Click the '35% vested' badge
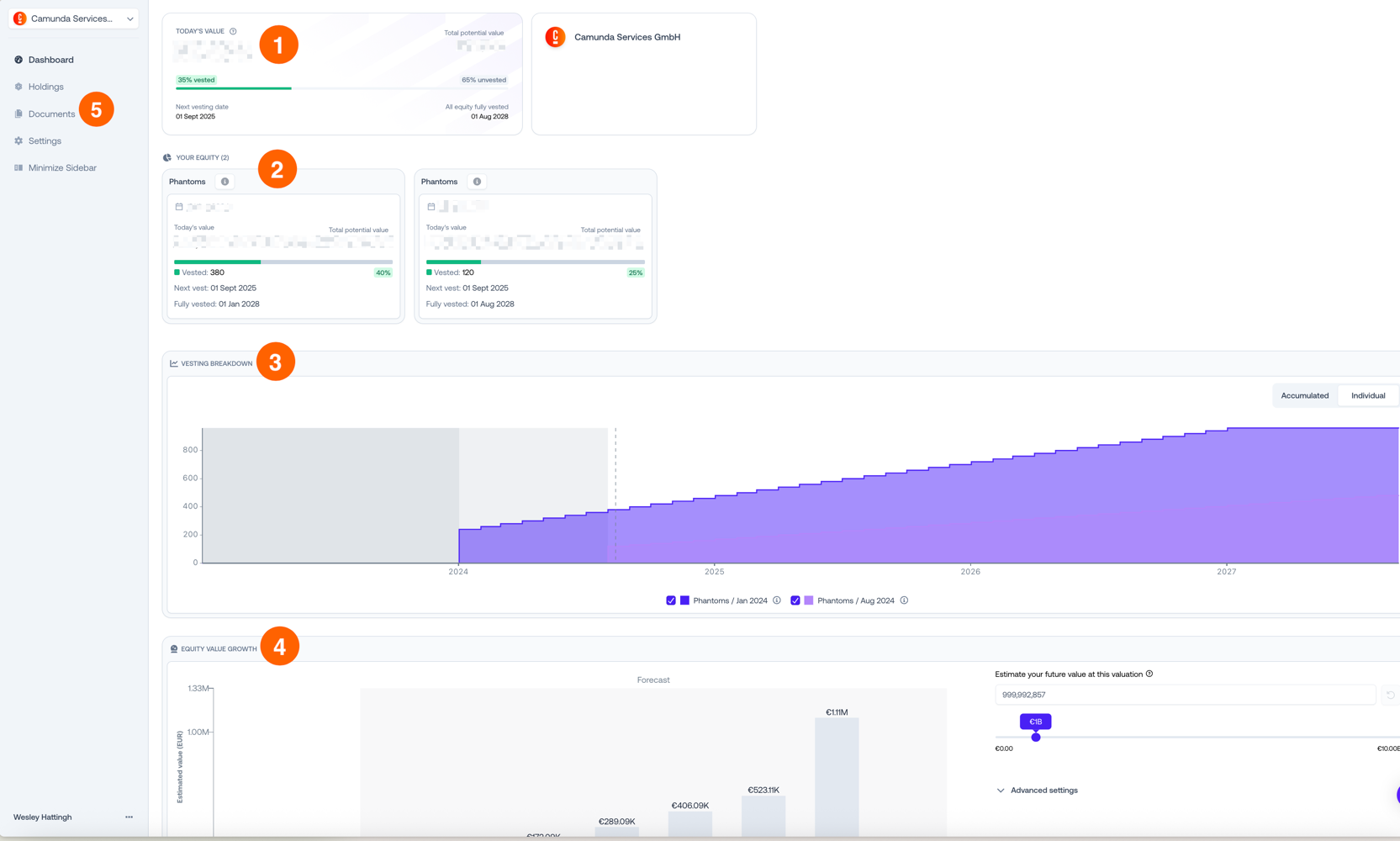1400x841 pixels. (x=196, y=80)
